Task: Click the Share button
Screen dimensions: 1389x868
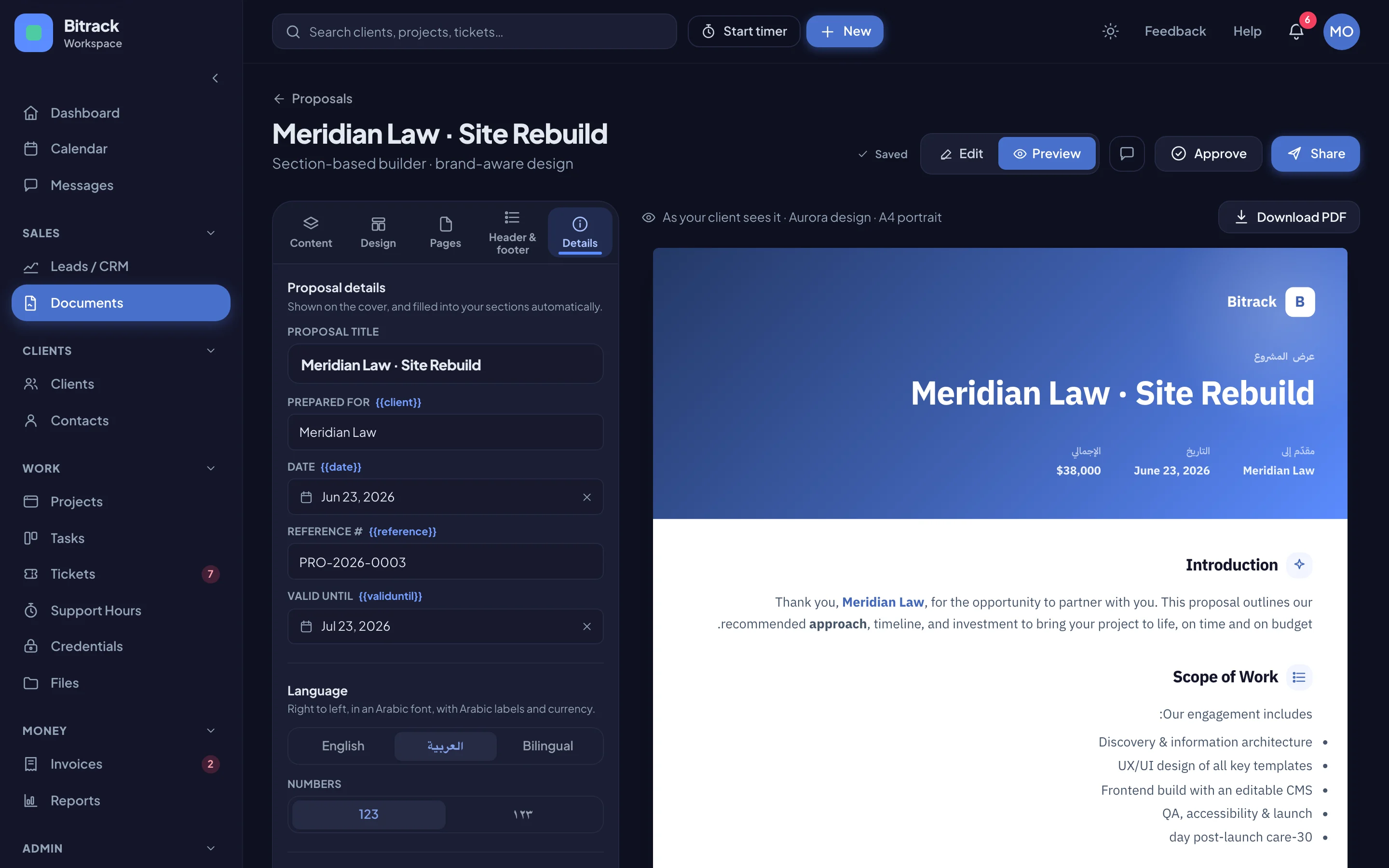Action: tap(1315, 154)
